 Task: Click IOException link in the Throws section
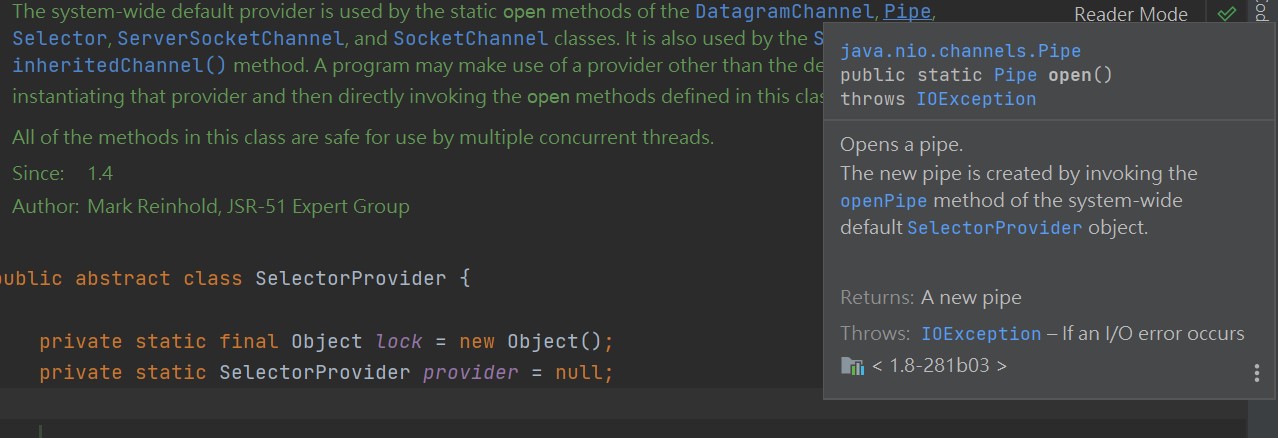(x=981, y=334)
